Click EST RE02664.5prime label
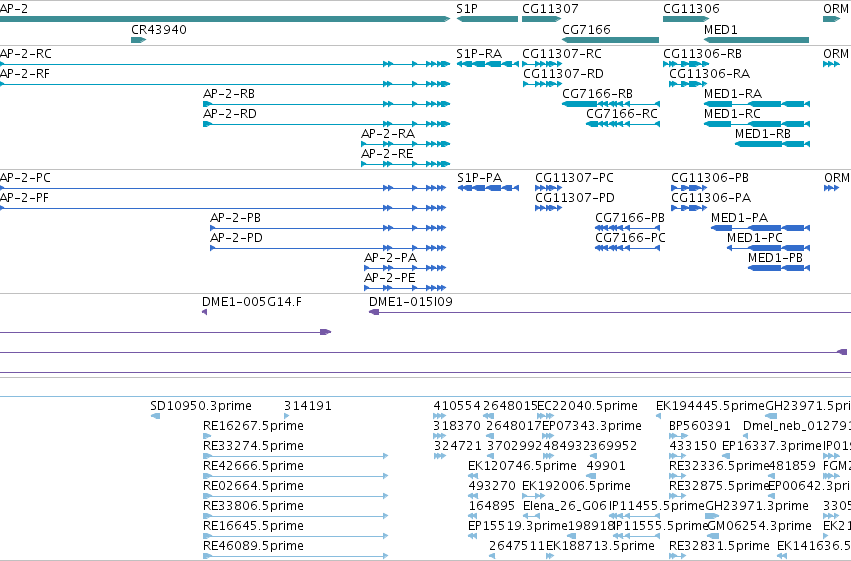The image size is (851, 561). point(253,486)
